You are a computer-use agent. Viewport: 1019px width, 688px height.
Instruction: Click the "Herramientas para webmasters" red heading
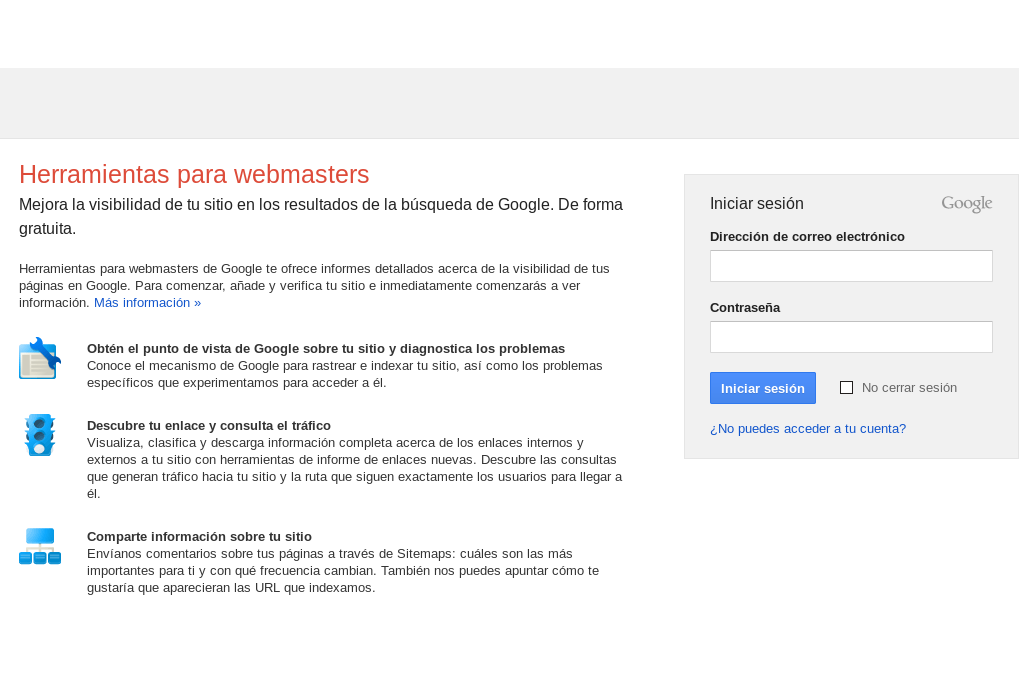(194, 174)
